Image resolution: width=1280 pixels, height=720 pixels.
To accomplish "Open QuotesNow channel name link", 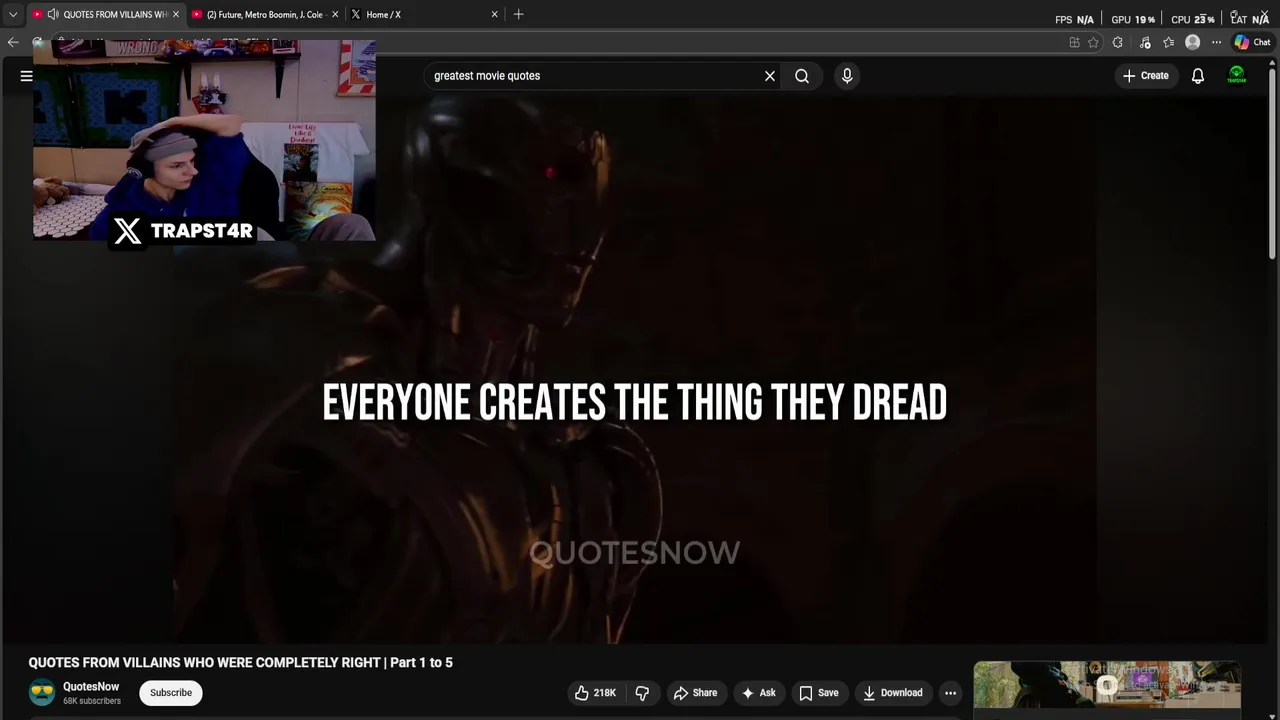I will [x=91, y=687].
